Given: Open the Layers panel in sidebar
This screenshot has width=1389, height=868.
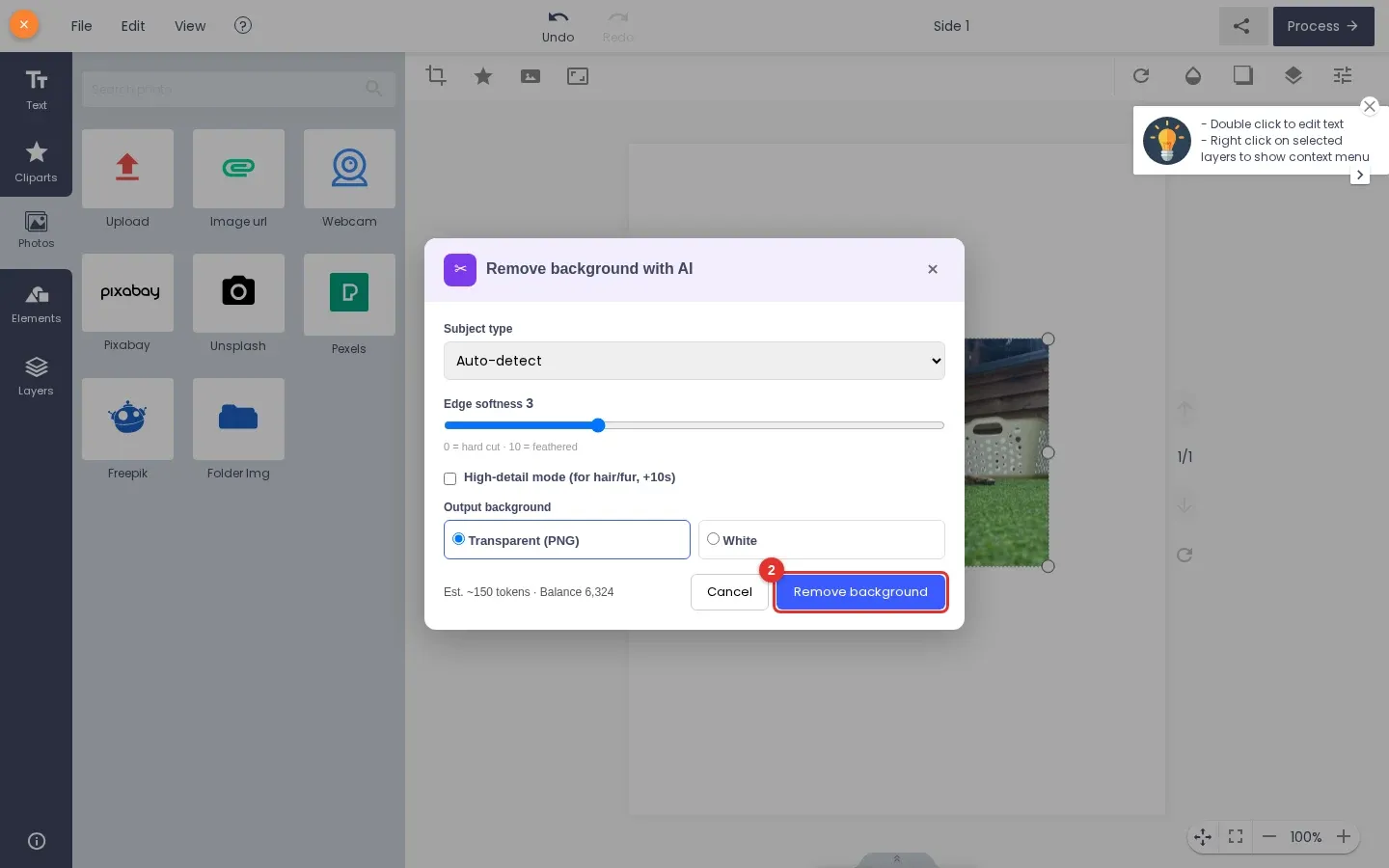Looking at the screenshot, I should pos(36,376).
